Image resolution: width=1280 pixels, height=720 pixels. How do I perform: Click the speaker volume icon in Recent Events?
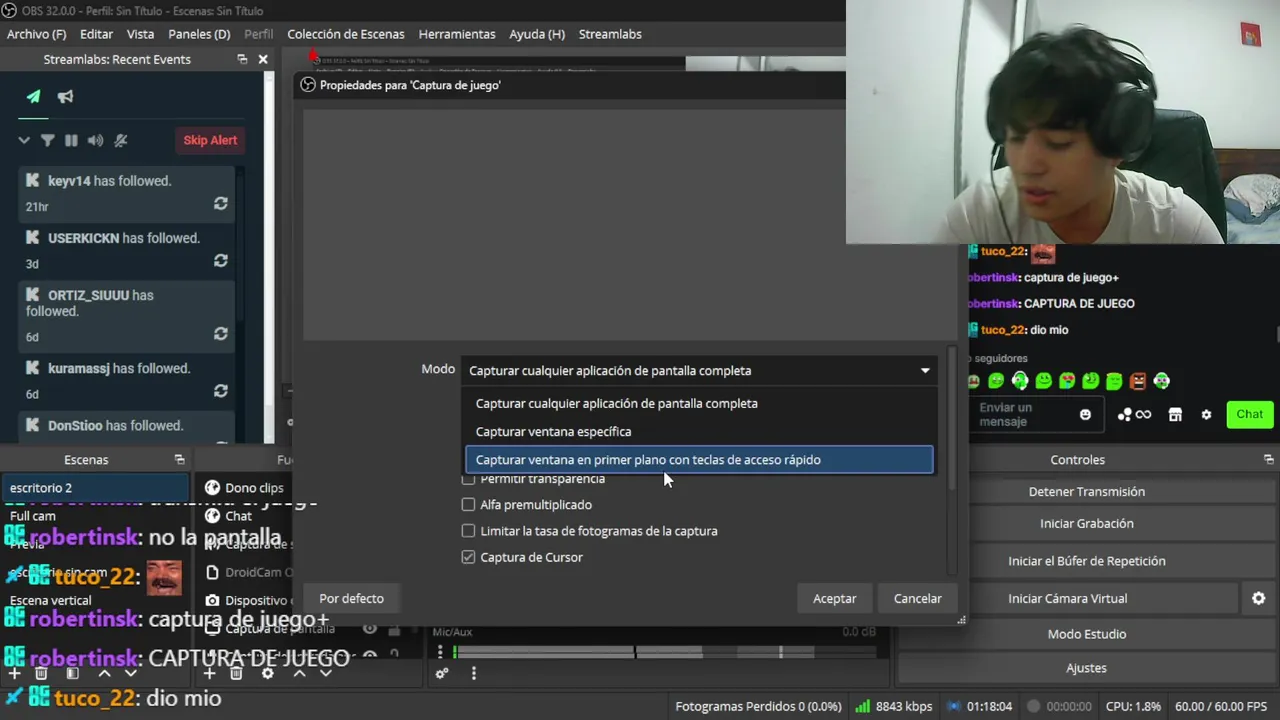95,141
